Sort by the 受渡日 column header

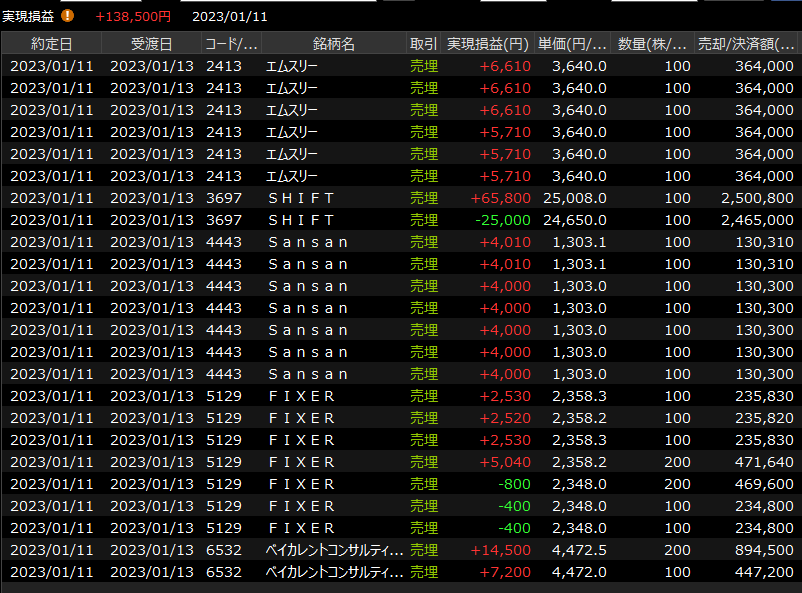[x=151, y=44]
